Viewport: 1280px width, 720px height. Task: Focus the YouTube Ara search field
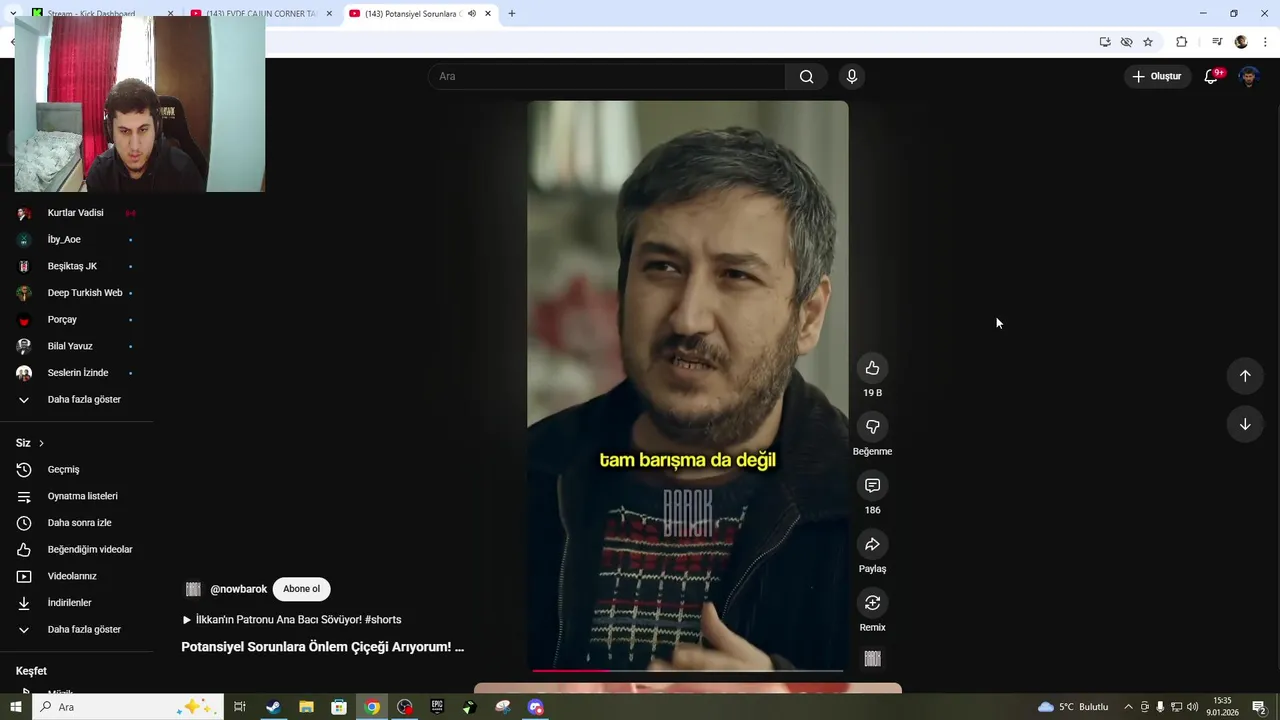pos(607,76)
